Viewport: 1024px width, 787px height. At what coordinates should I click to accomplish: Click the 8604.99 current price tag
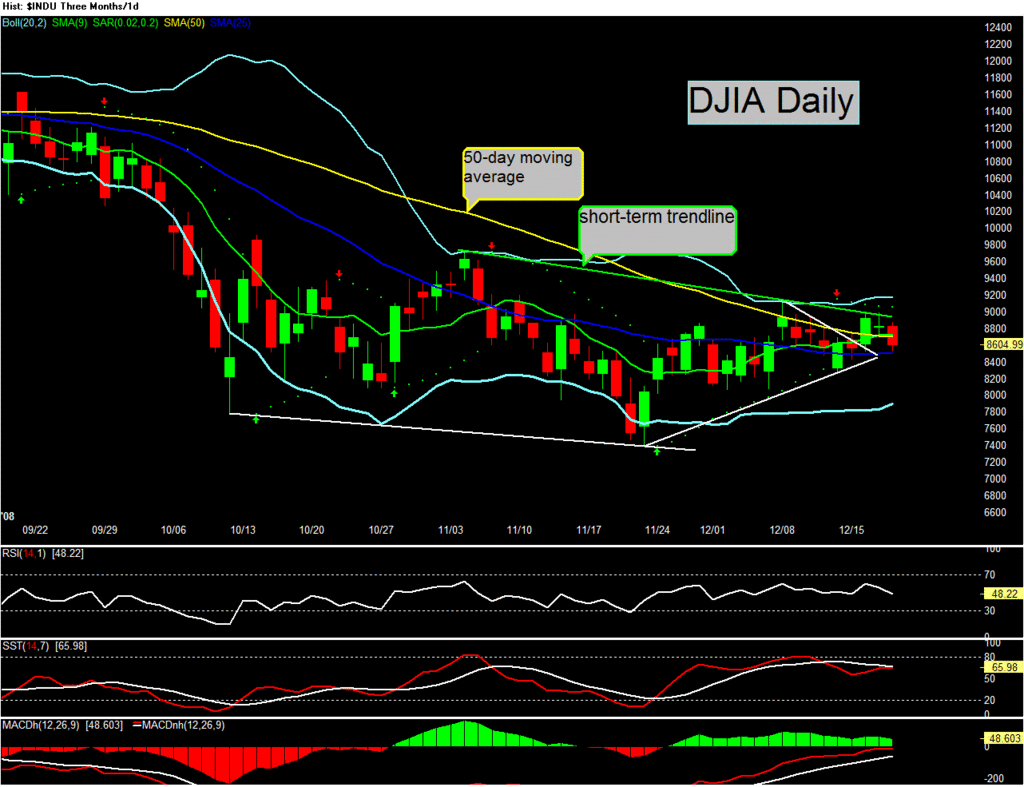1002,344
